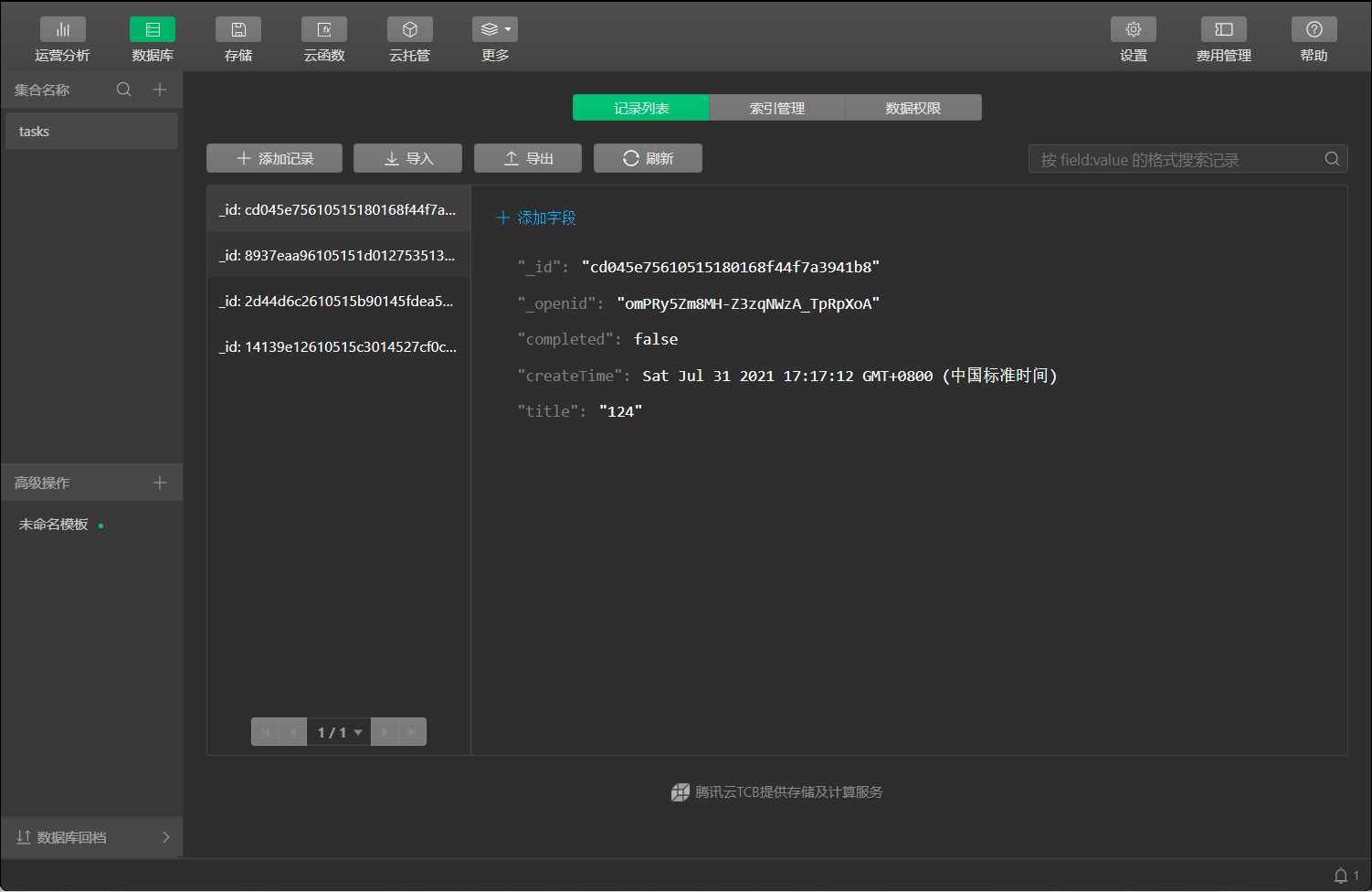1372x892 pixels.
Task: Switch to the 数据权限 tab
Action: pos(913,108)
